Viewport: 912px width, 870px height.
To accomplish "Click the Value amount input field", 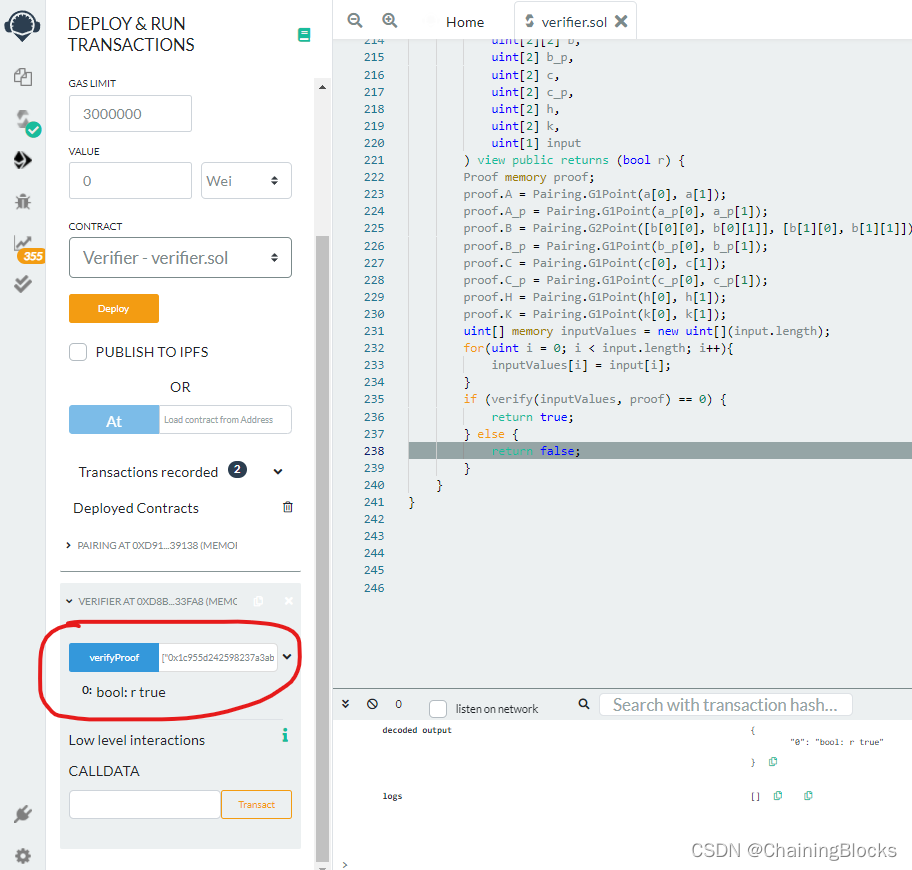I will click(x=130, y=180).
